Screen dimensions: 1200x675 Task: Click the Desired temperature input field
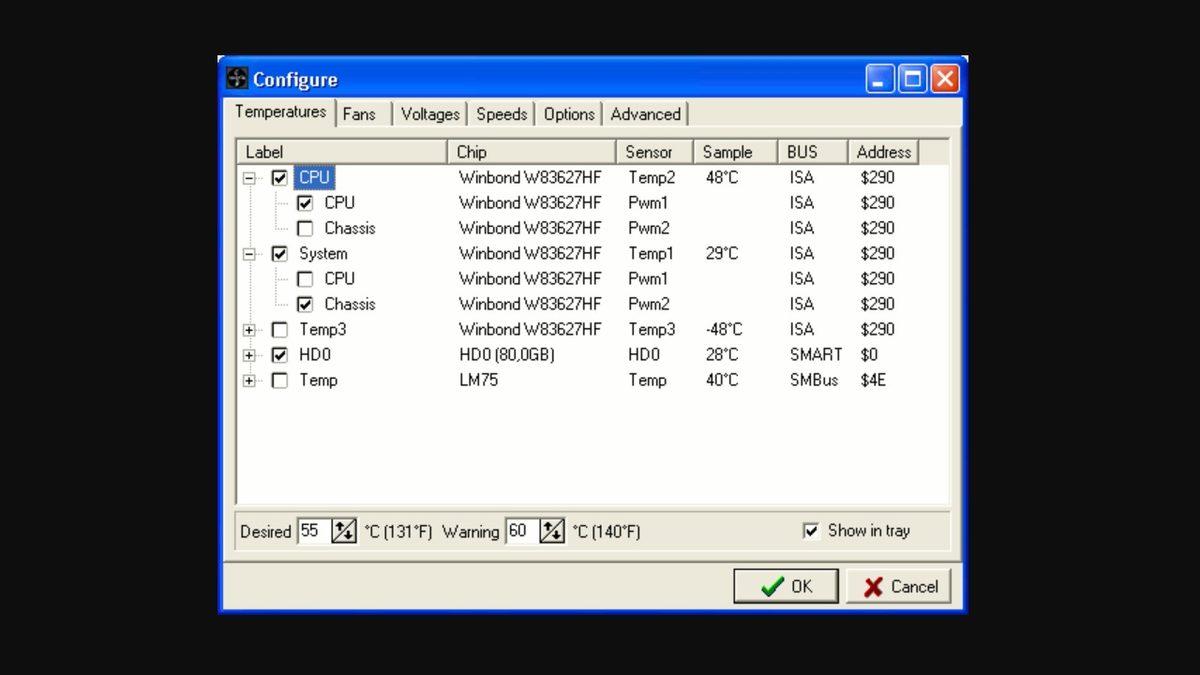click(x=313, y=531)
